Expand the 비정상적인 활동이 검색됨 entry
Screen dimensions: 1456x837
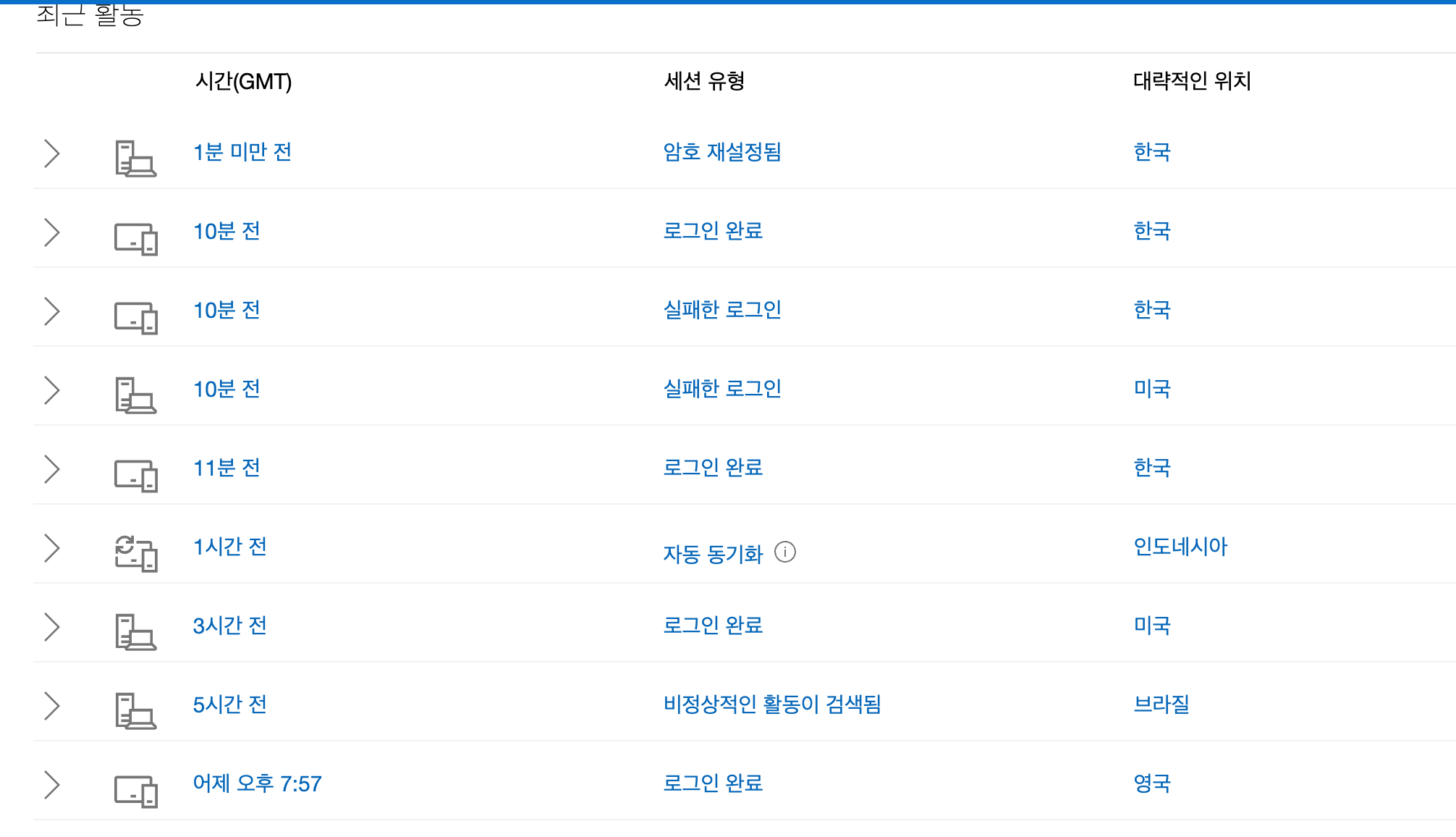tap(51, 704)
